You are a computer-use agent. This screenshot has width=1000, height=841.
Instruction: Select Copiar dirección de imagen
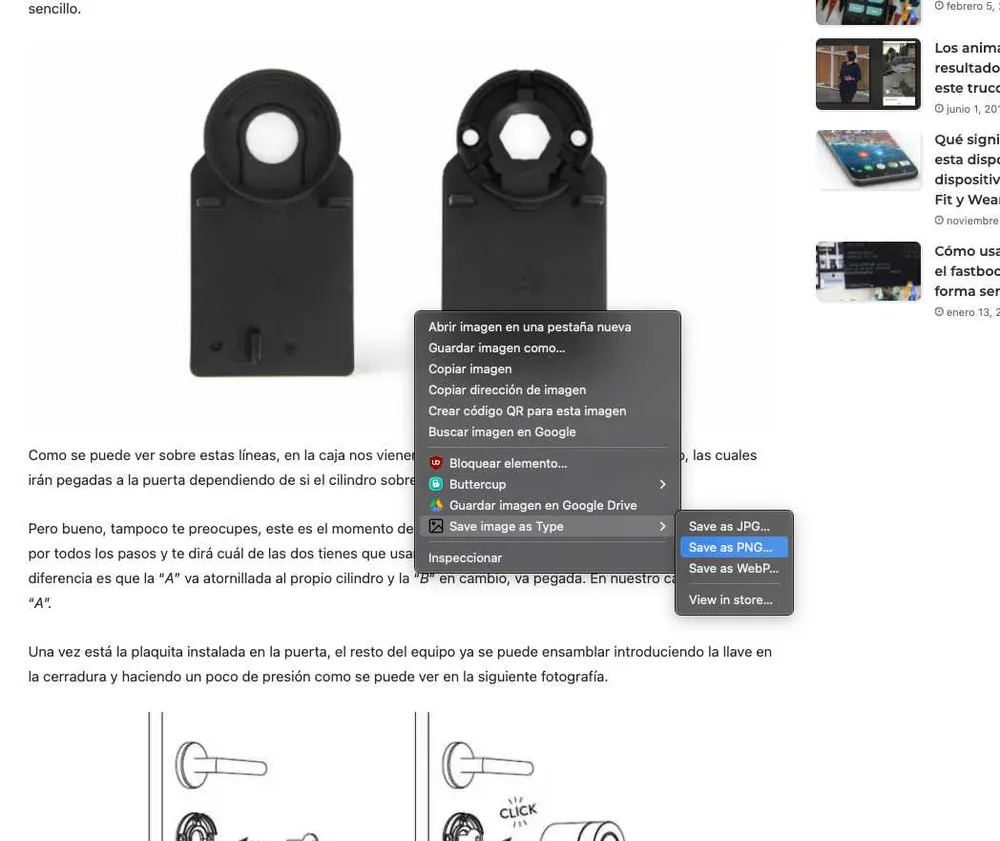click(x=507, y=390)
